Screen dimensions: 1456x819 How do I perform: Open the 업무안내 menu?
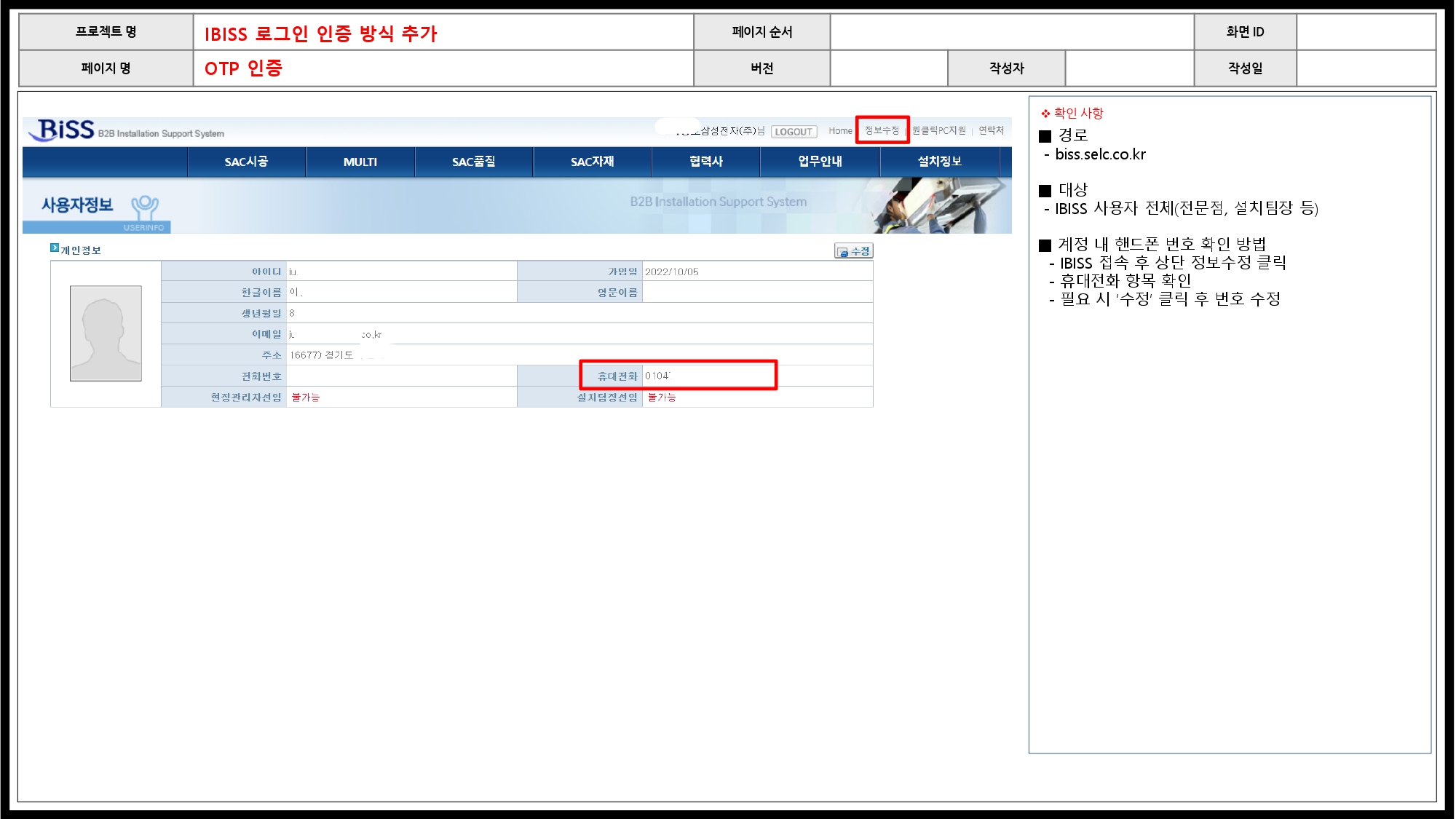coord(820,162)
